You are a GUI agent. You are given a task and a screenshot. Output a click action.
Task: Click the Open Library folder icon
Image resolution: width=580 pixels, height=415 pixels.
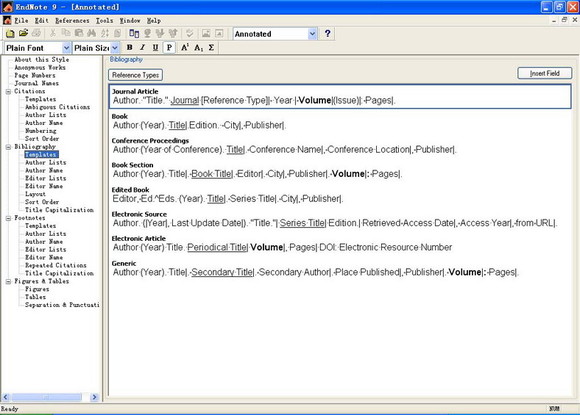[23, 33]
